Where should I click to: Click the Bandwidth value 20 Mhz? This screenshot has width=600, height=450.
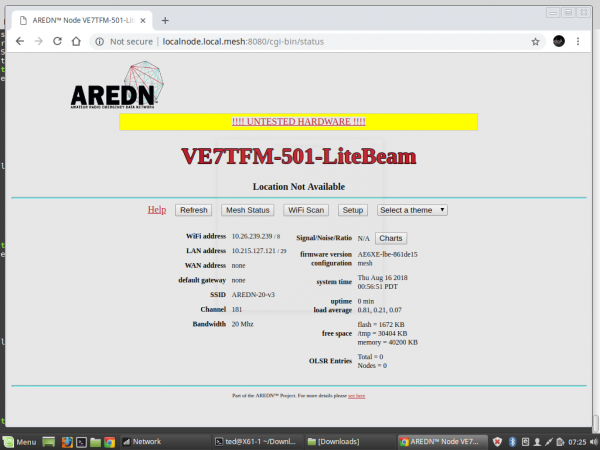click(x=242, y=324)
